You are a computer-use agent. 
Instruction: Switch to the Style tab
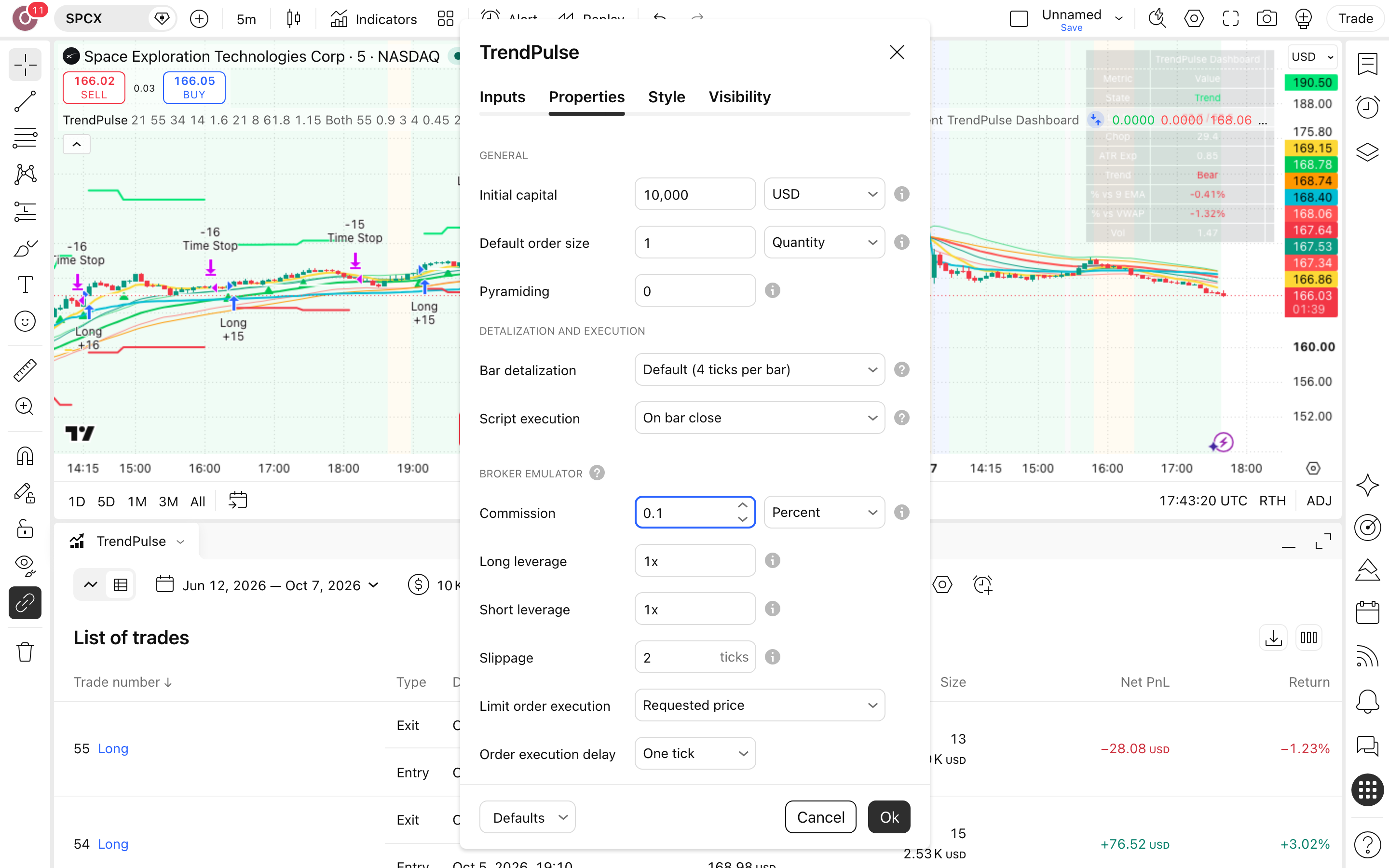tap(667, 97)
